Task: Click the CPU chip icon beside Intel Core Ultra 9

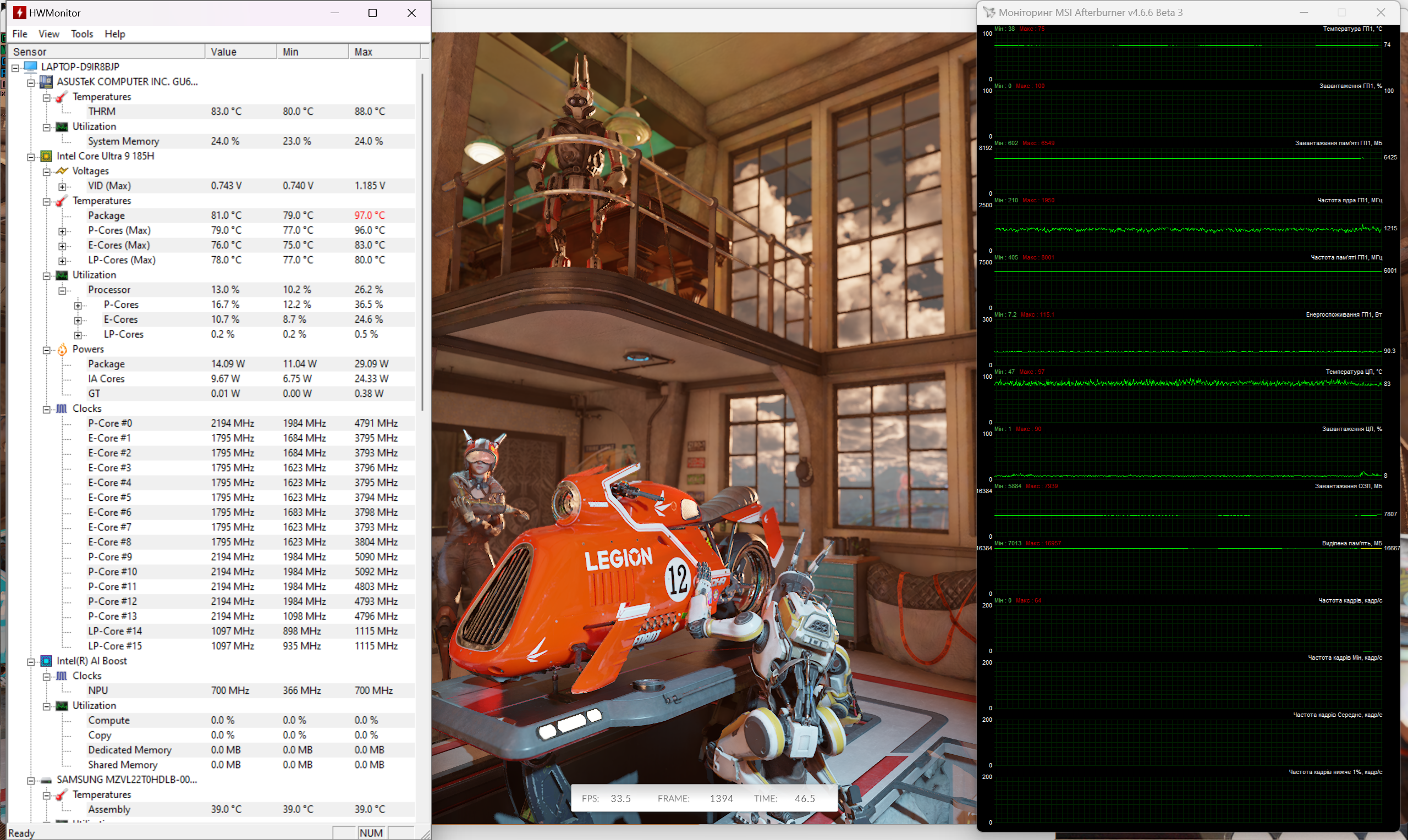Action: tap(46, 156)
